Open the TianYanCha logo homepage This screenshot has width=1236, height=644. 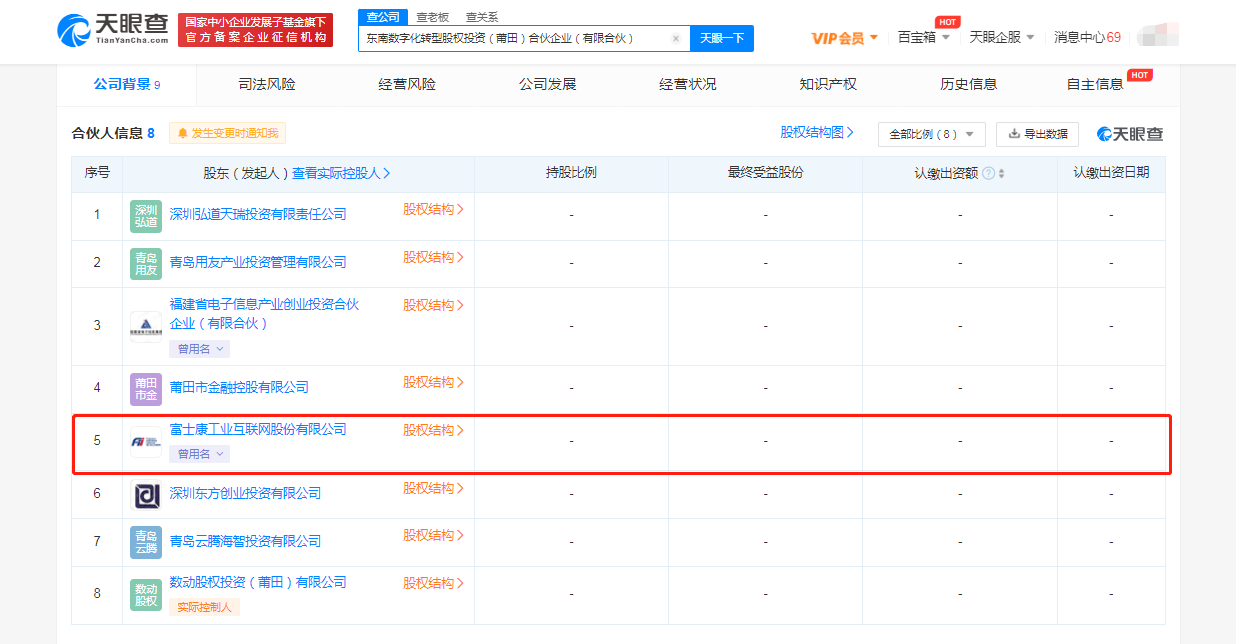[x=112, y=30]
